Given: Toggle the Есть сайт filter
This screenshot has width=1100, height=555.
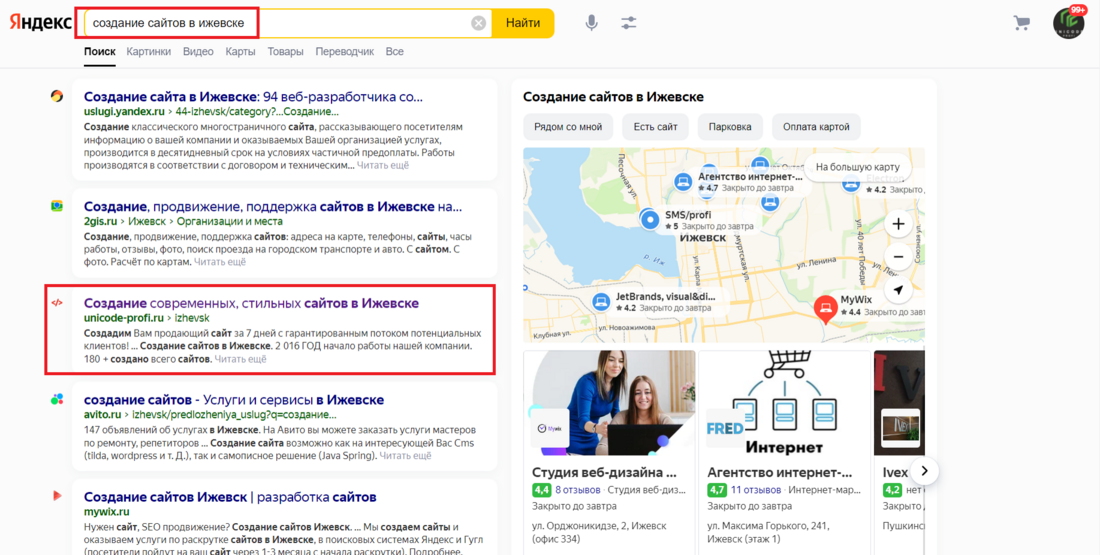Looking at the screenshot, I should (x=655, y=127).
